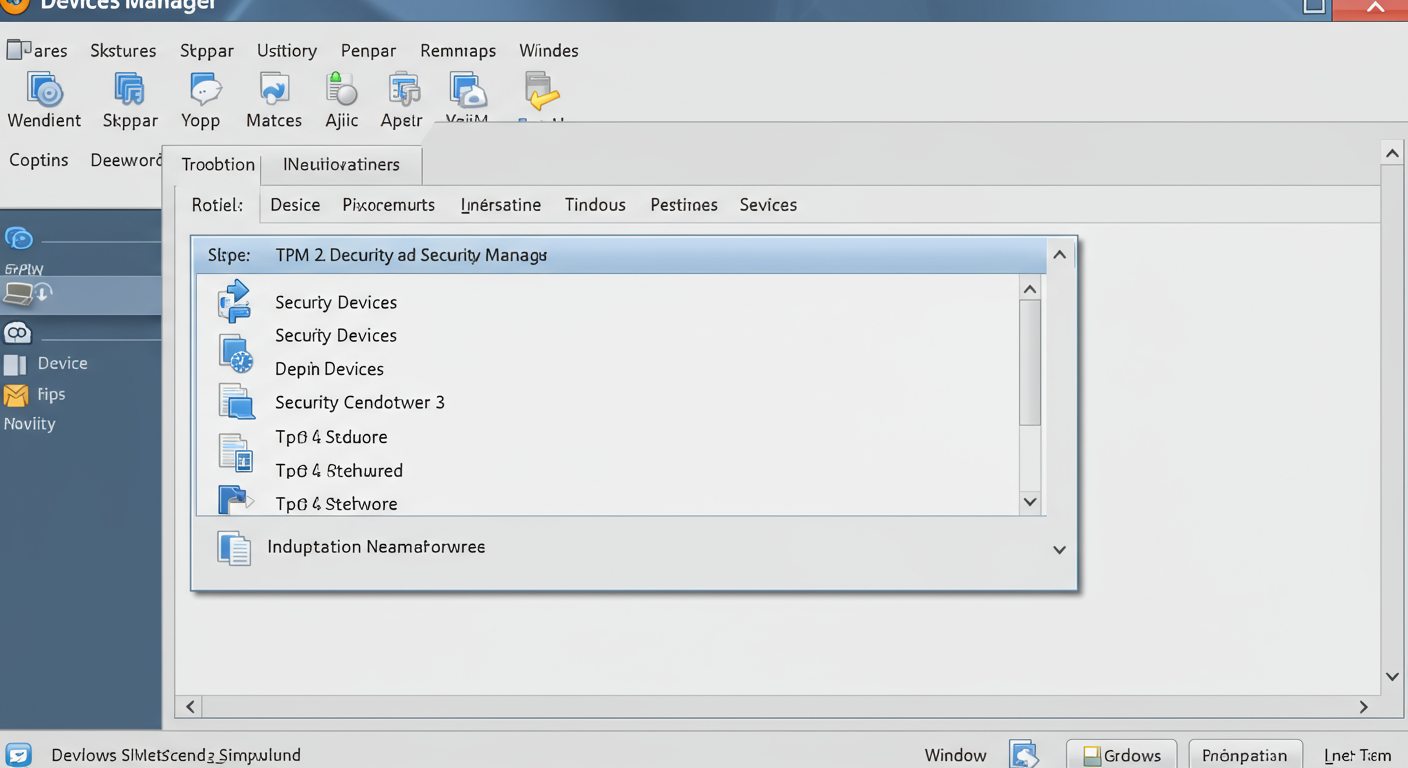The width and height of the screenshot is (1408, 768).
Task: Switch to the INeutiovatainers tab
Action: pyautogui.click(x=341, y=164)
